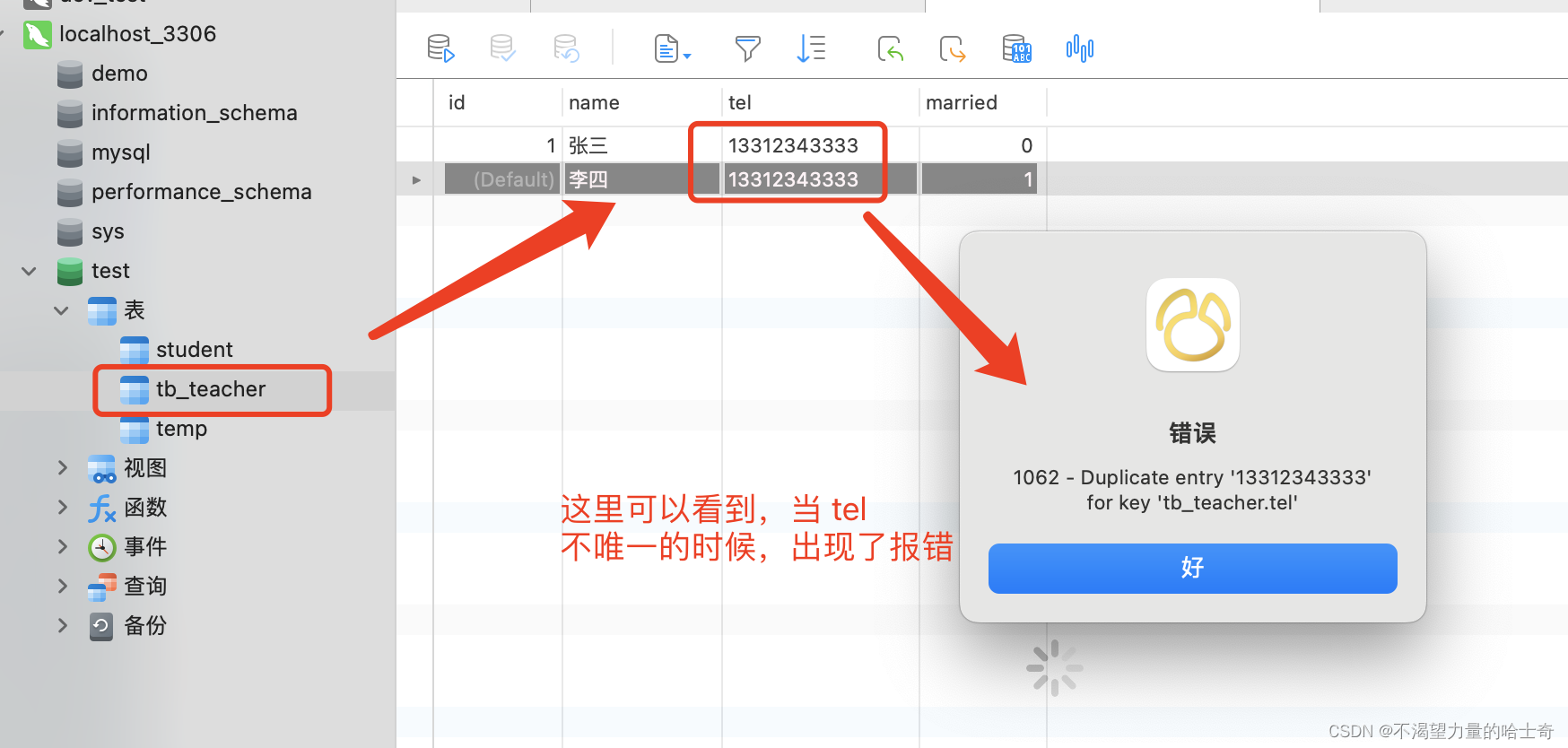The width and height of the screenshot is (1568, 748).
Task: Open the text/memo view dropdown icon
Action: coord(672,48)
